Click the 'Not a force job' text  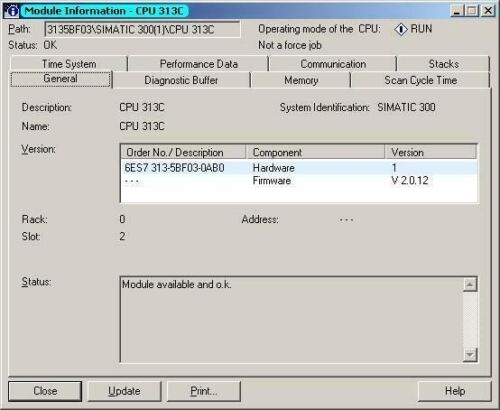click(x=290, y=45)
